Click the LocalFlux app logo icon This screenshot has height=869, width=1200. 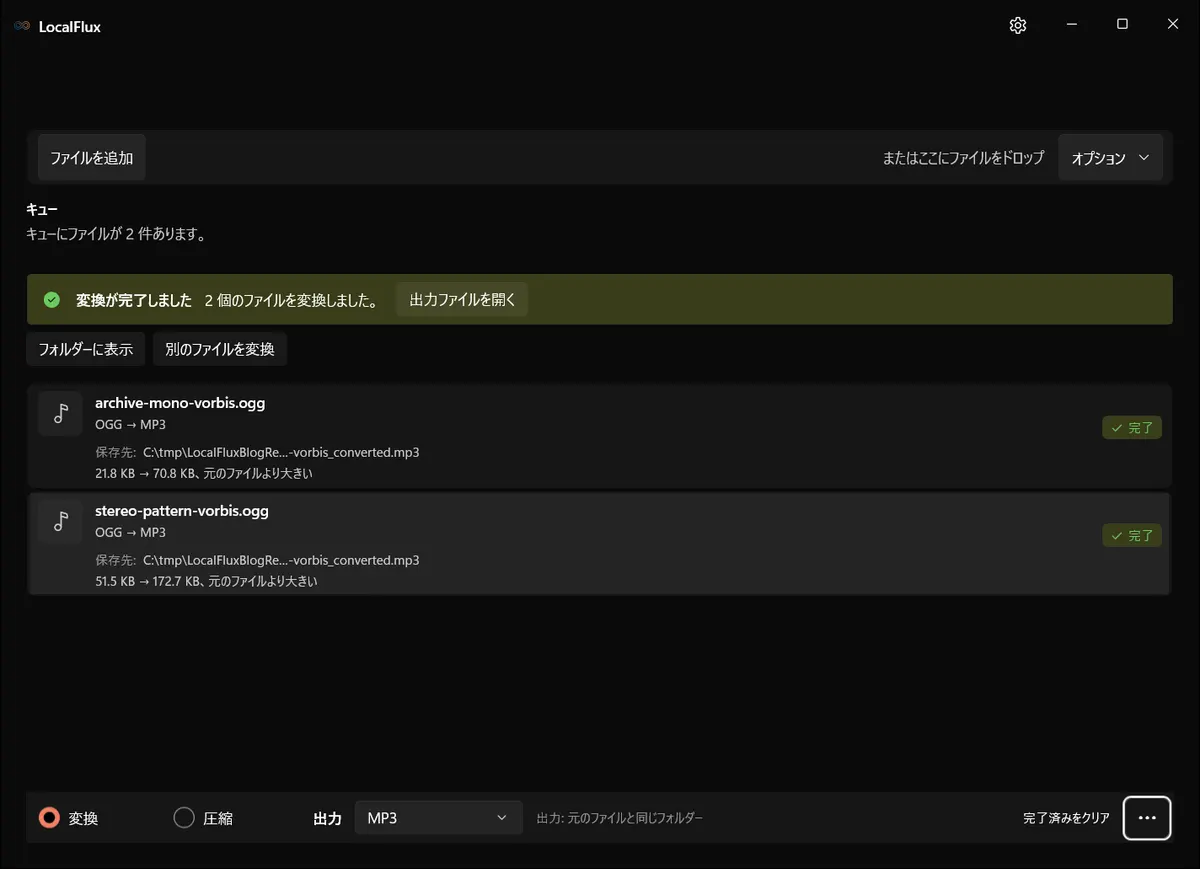tap(22, 27)
